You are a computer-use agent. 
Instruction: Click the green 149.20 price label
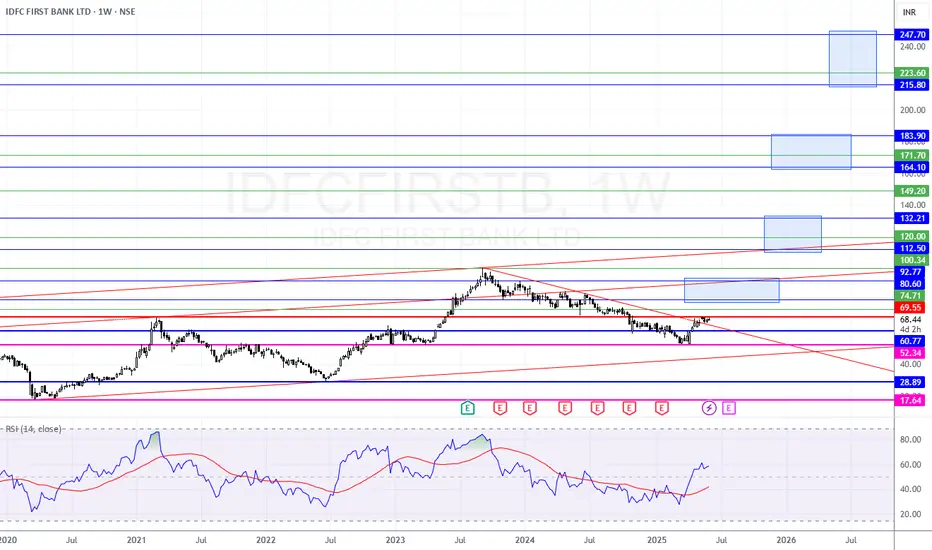(912, 191)
